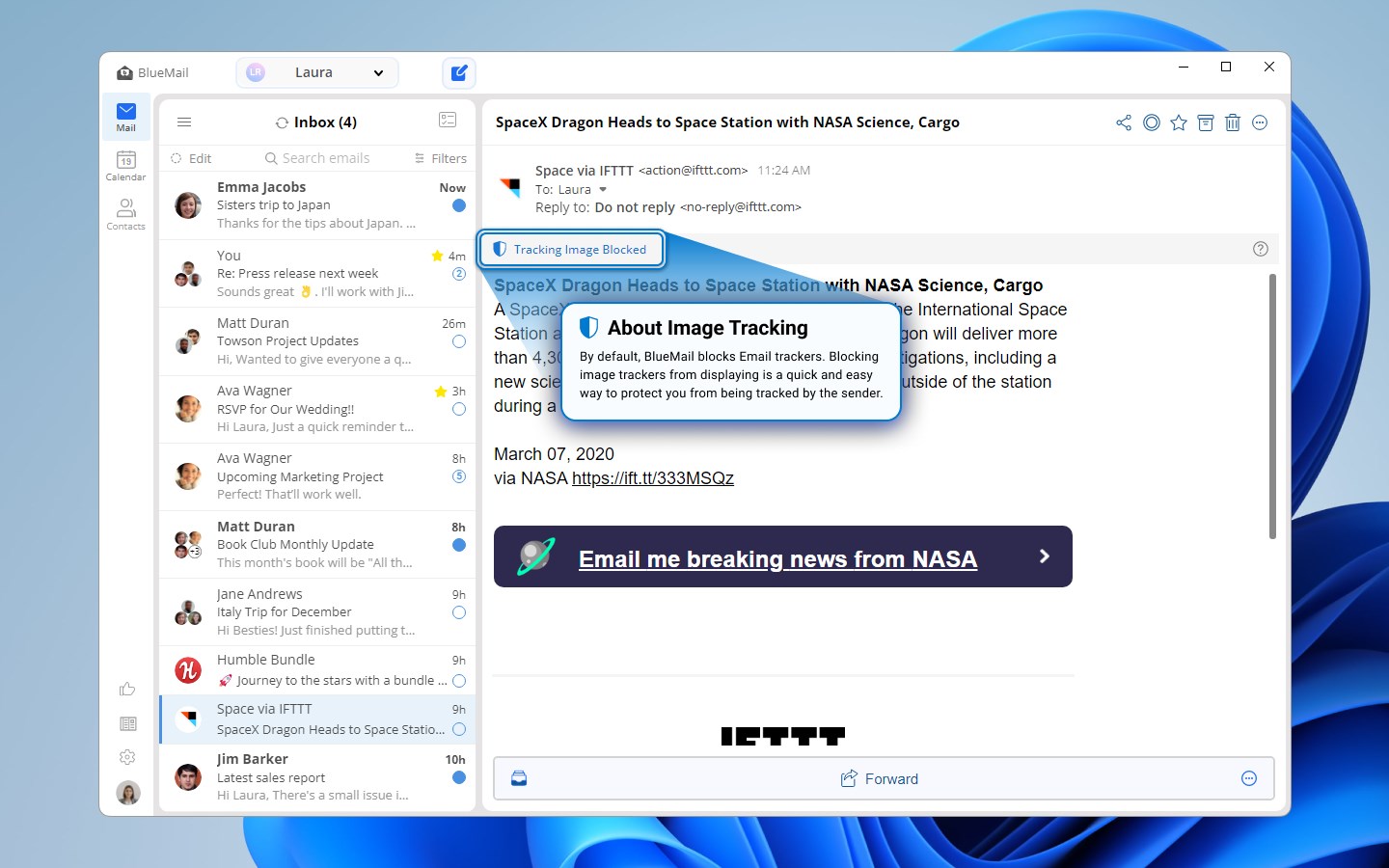Switch to the Calendar tab
The image size is (1389, 868).
[x=125, y=164]
